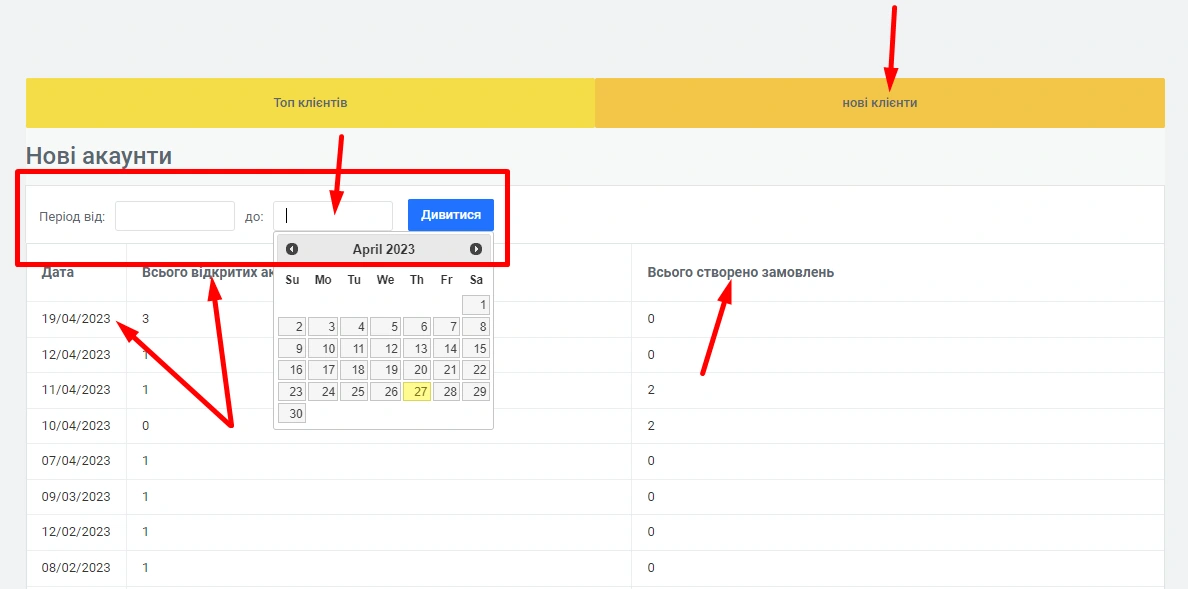Select the 19/04/2023 date cell

pos(76,319)
